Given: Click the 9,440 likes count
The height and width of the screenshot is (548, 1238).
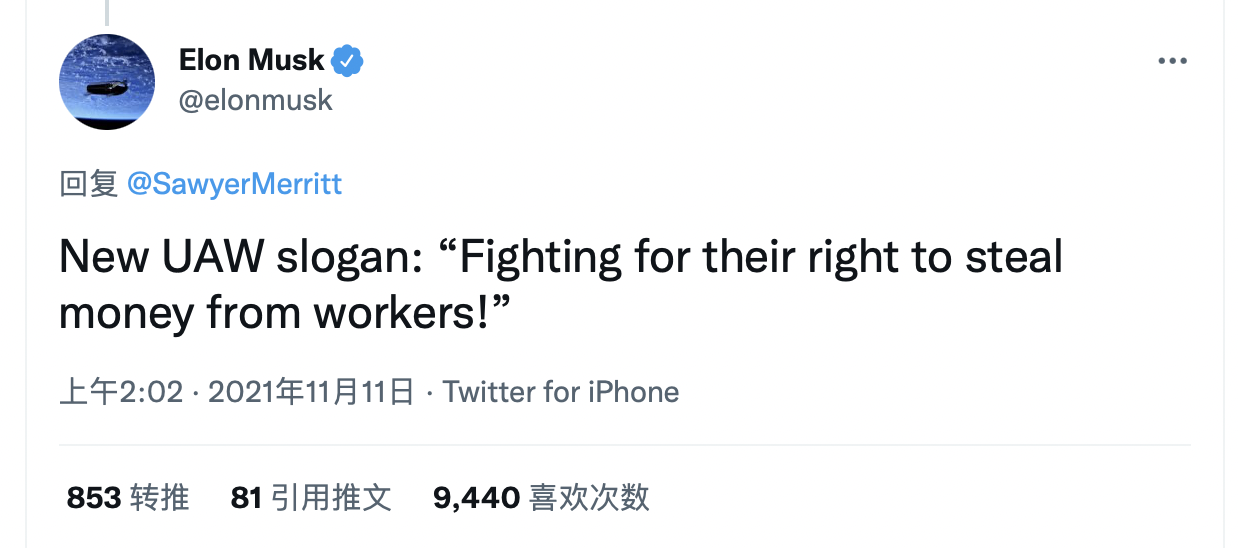Looking at the screenshot, I should click(x=476, y=497).
